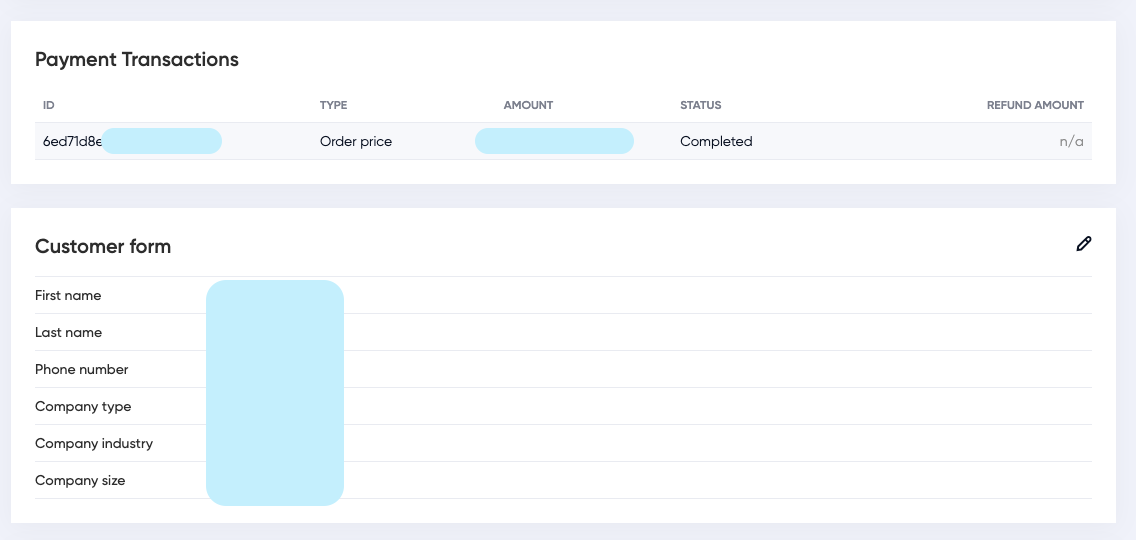Viewport: 1136px width, 540px height.
Task: Select the "Customer form" heading
Action: pyautogui.click(x=103, y=246)
